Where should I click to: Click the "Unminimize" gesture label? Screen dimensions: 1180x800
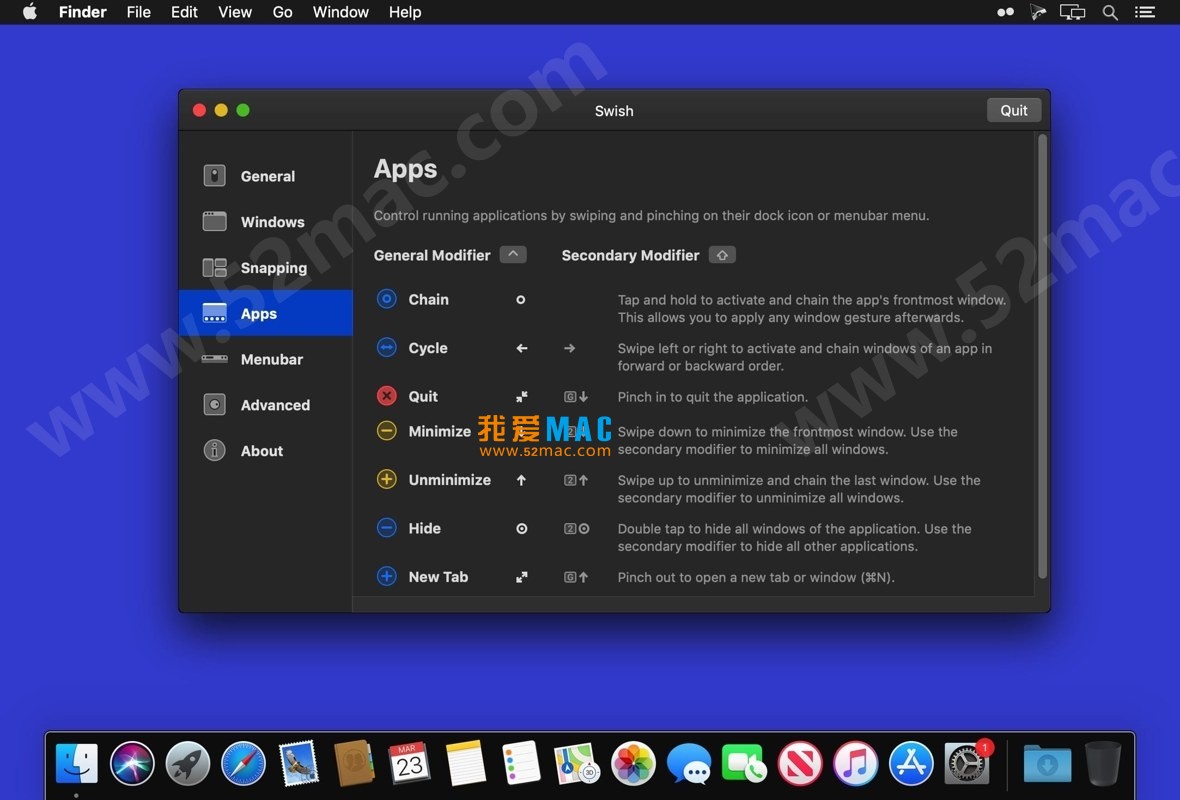[x=449, y=479]
